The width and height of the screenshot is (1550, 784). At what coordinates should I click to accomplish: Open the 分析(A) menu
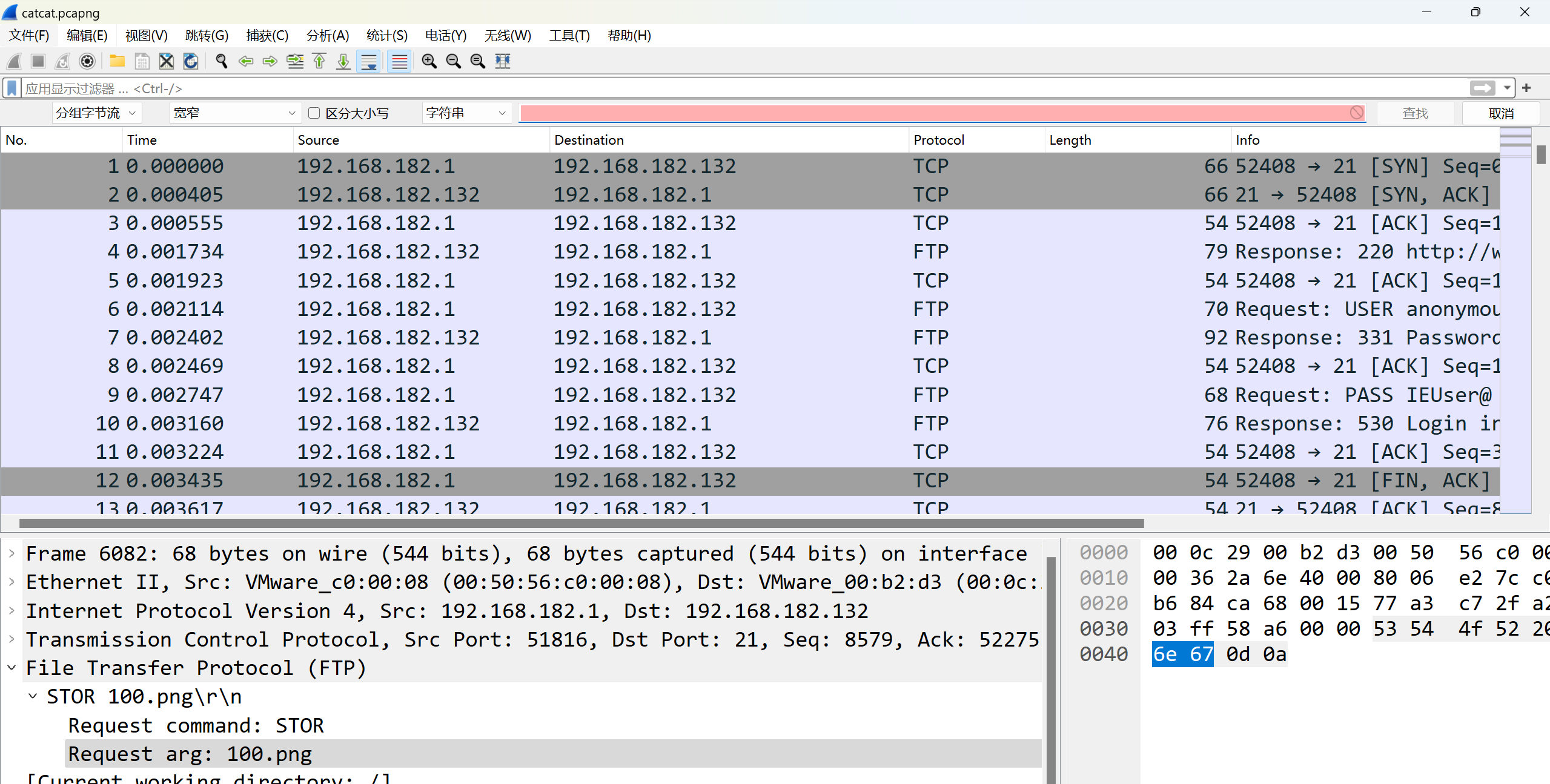tap(327, 36)
